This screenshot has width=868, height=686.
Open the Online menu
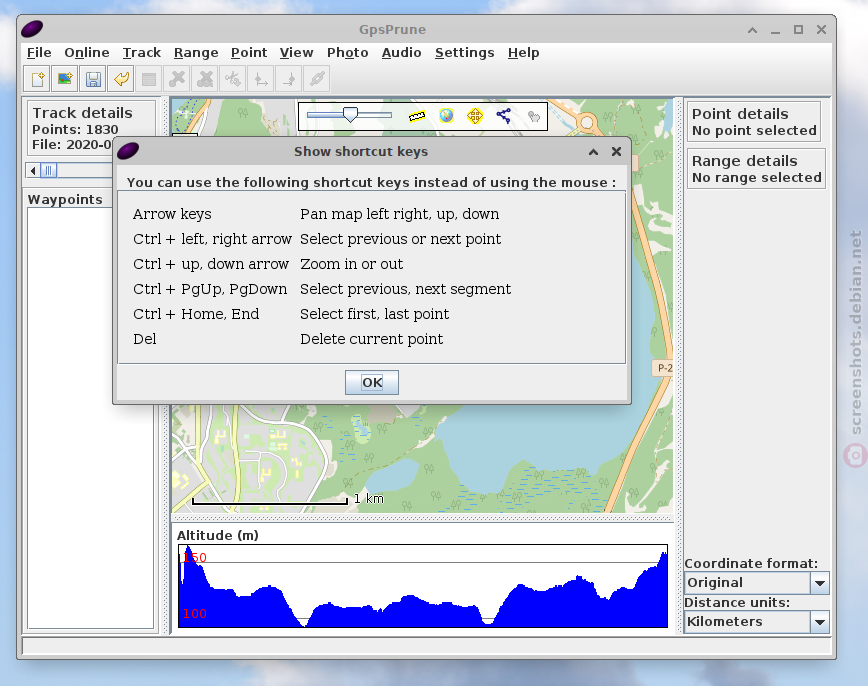(x=87, y=53)
